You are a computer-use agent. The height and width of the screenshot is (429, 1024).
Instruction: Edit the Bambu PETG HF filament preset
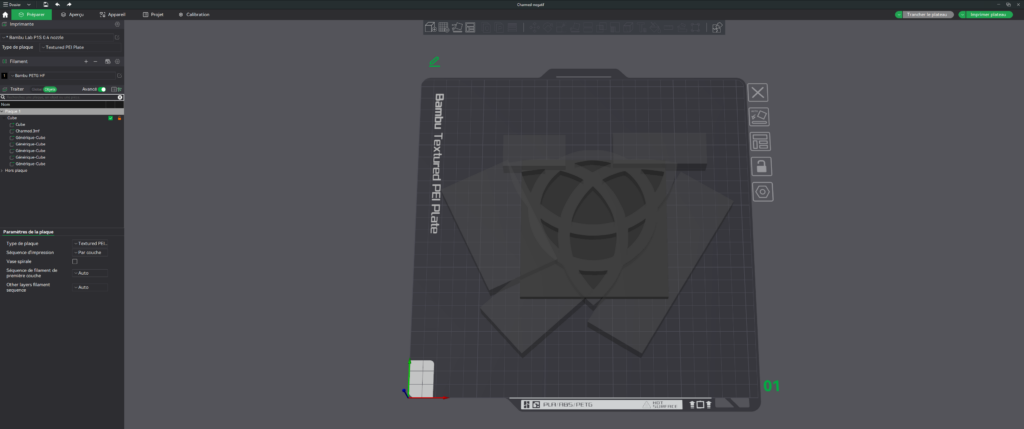click(120, 76)
